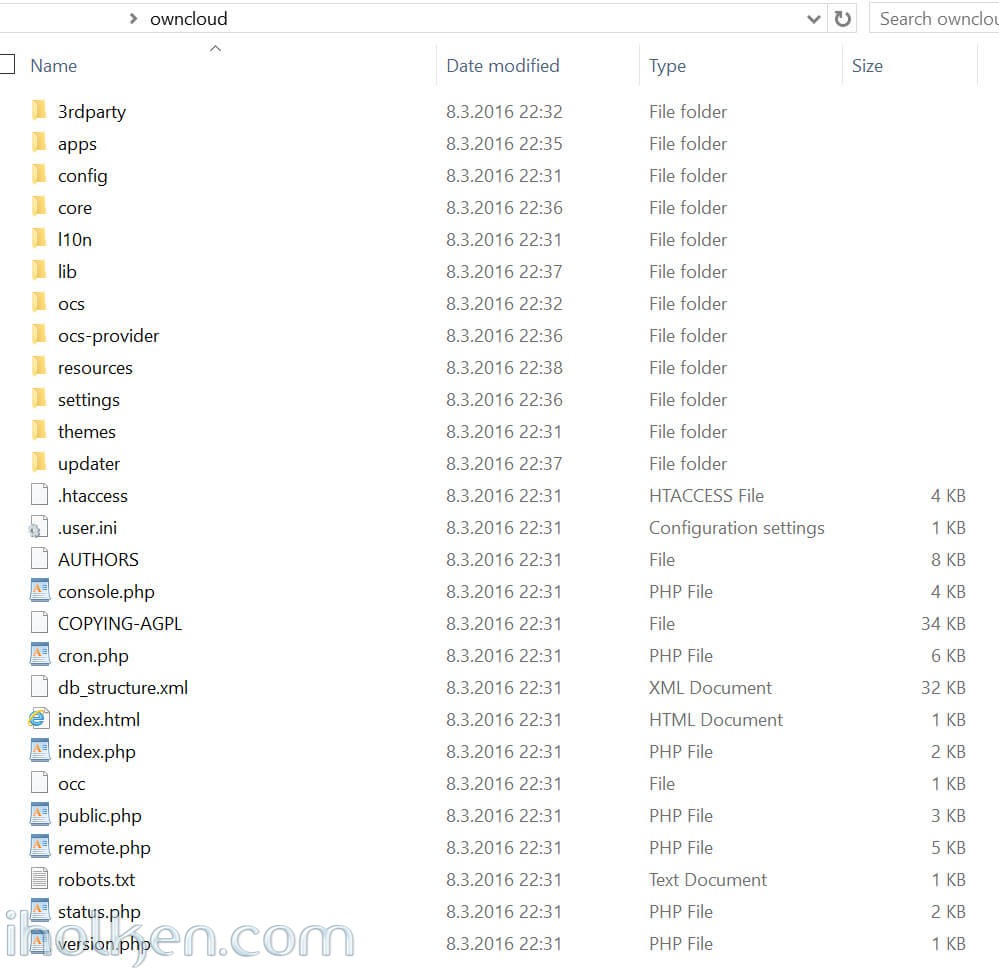Image resolution: width=999 pixels, height=974 pixels.
Task: Sort files by the Size column
Action: click(867, 66)
